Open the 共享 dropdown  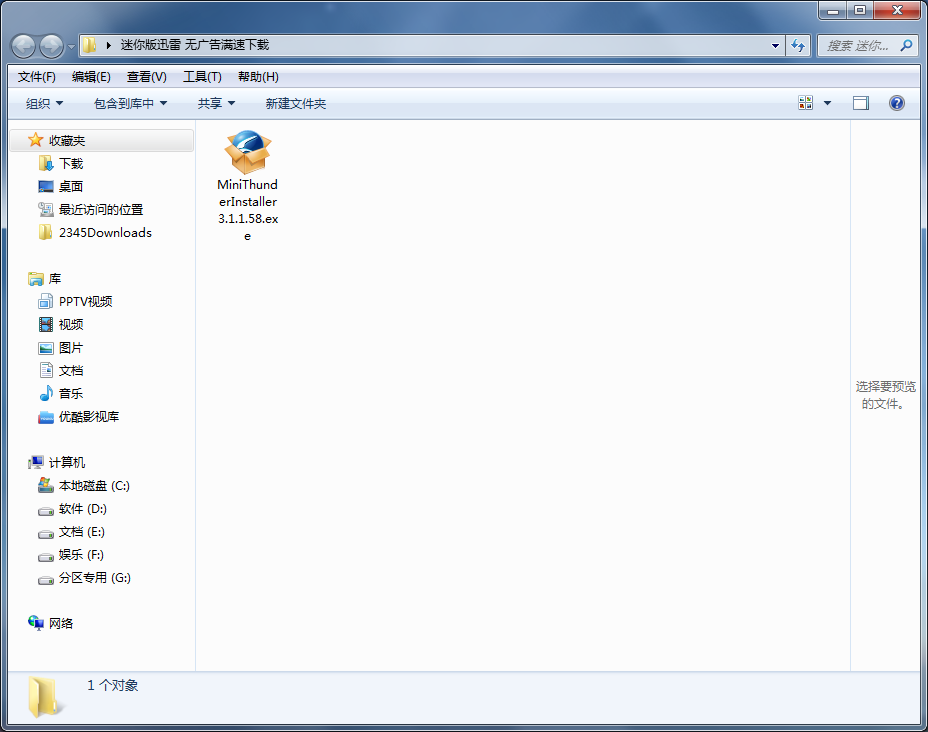tap(216, 103)
